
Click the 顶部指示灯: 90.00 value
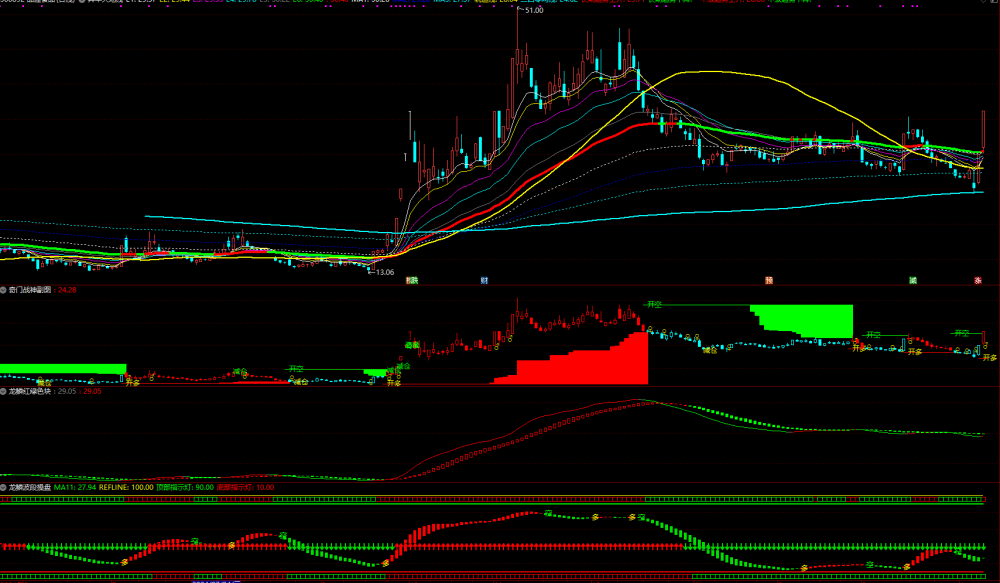coord(185,487)
